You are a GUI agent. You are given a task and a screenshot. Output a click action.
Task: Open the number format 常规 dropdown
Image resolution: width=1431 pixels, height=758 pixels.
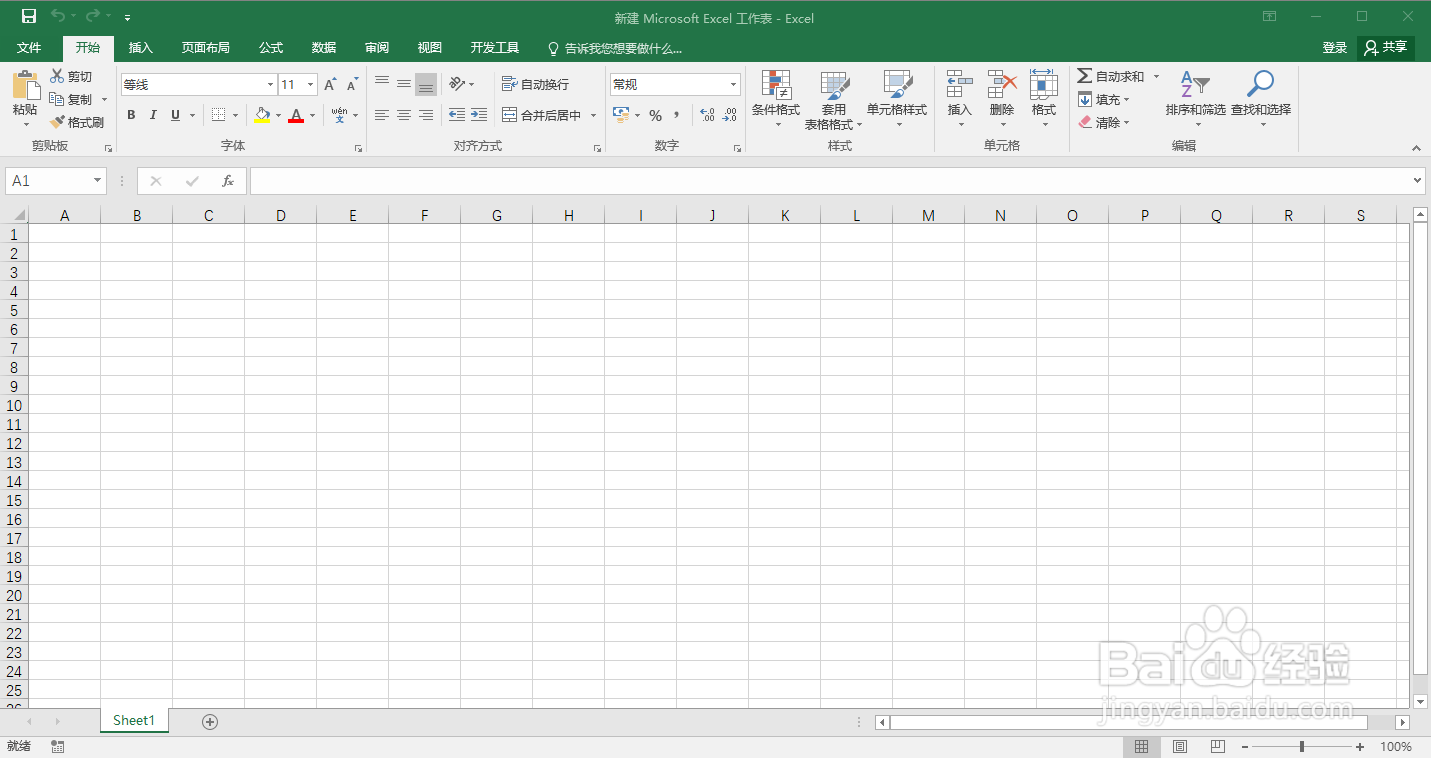click(x=733, y=85)
